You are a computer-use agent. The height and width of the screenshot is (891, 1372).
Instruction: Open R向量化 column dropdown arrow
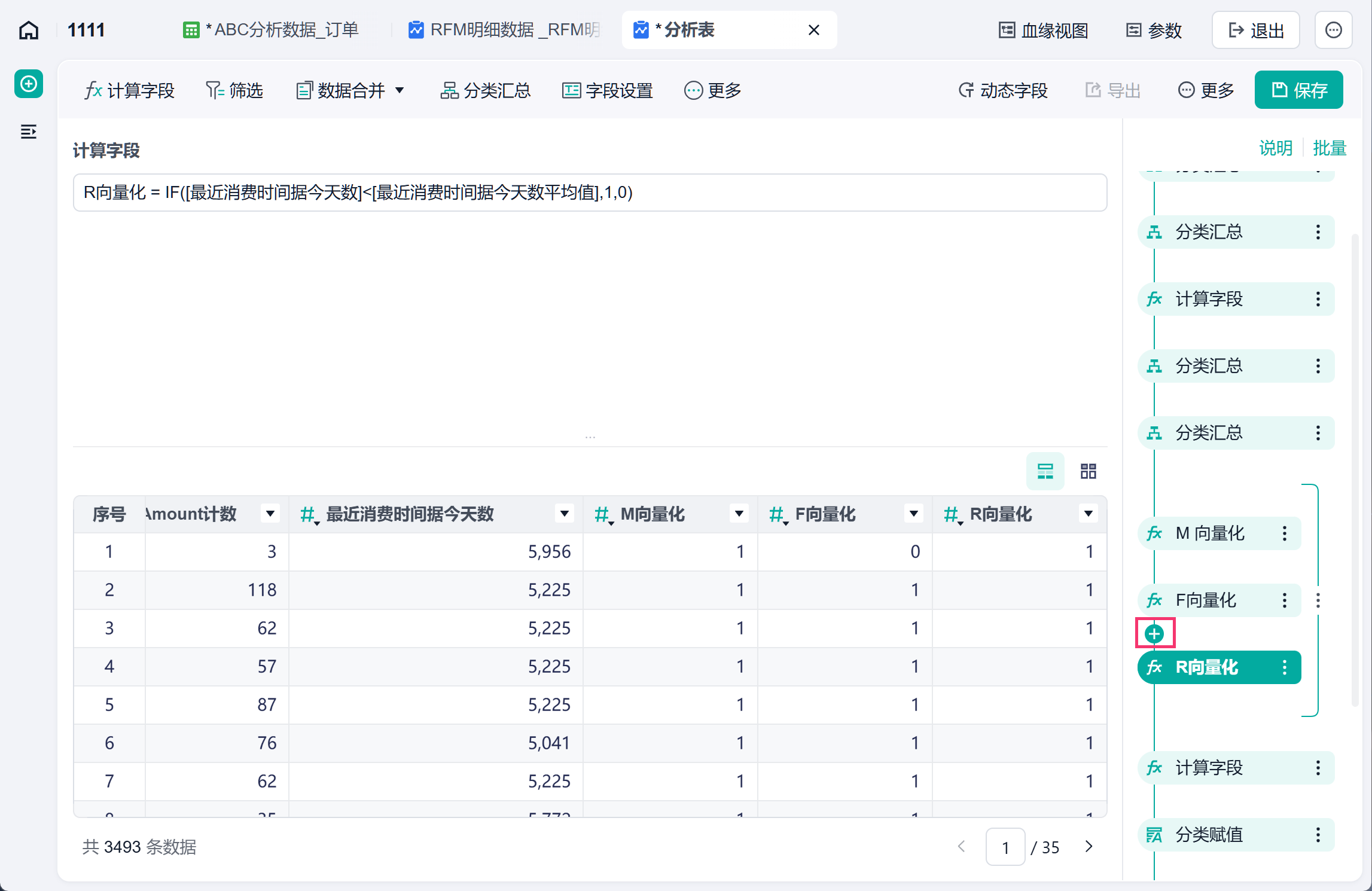tap(1089, 514)
